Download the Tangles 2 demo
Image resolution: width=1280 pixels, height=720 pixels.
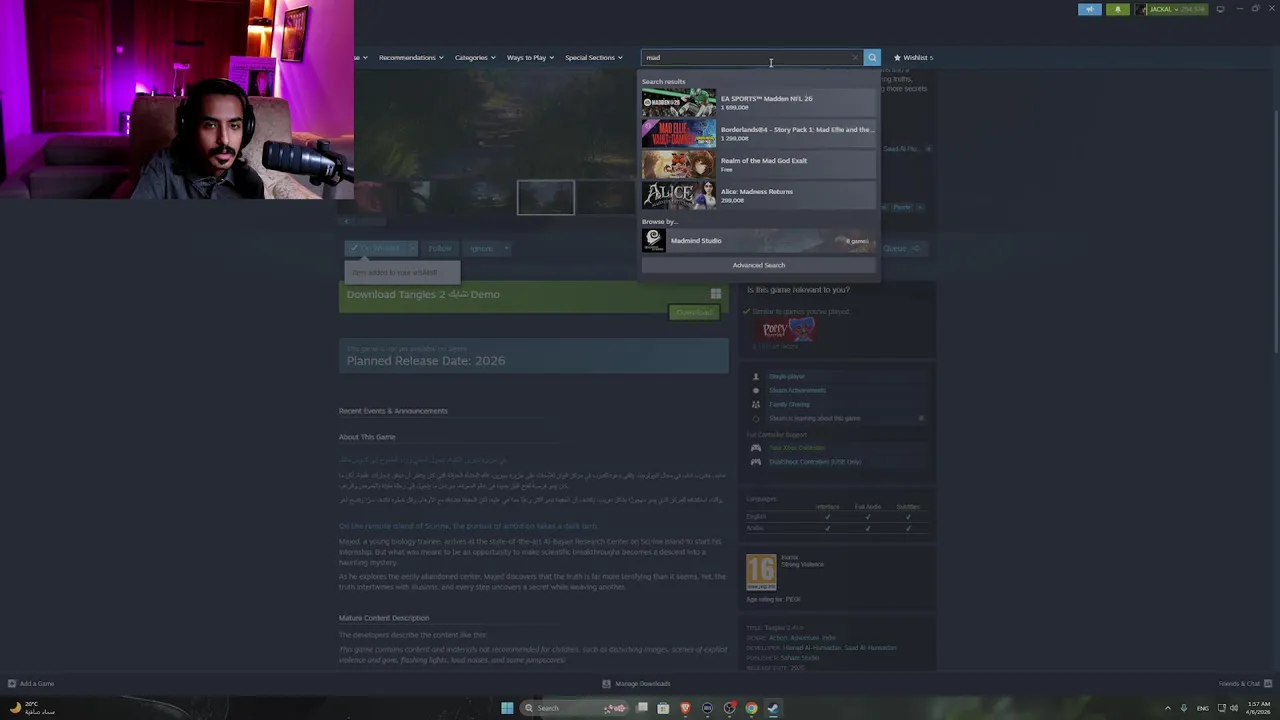click(x=693, y=313)
